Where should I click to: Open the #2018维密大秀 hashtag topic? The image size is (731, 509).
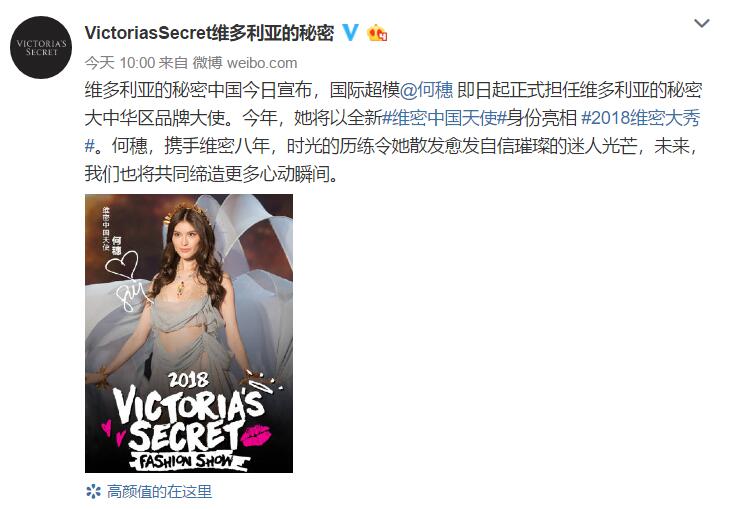tap(641, 118)
